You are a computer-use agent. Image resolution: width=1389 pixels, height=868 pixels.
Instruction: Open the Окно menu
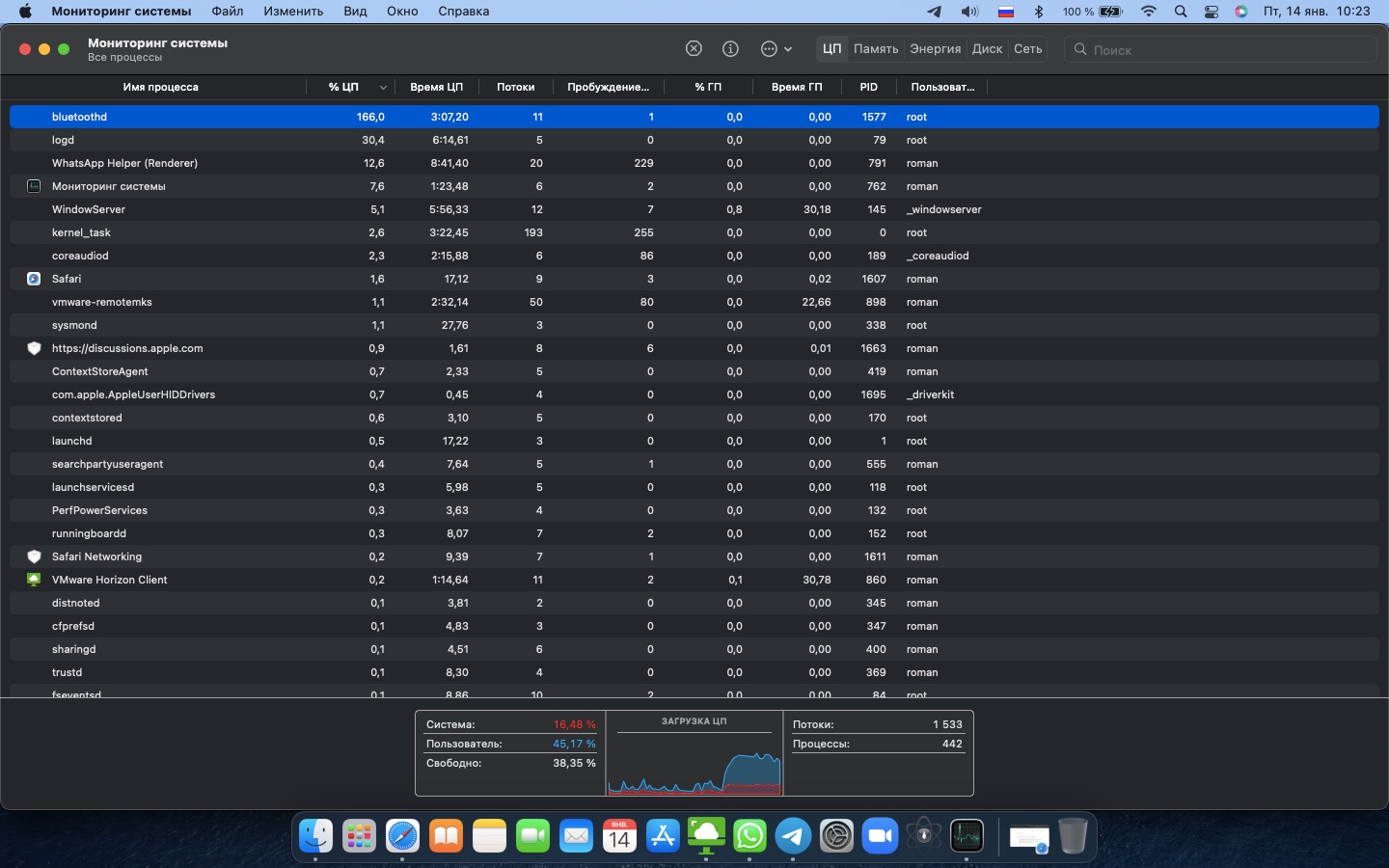pos(402,12)
